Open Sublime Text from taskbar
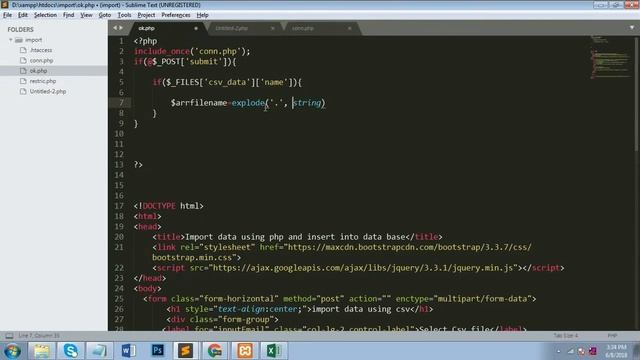This screenshot has width=640, height=360. point(186,351)
